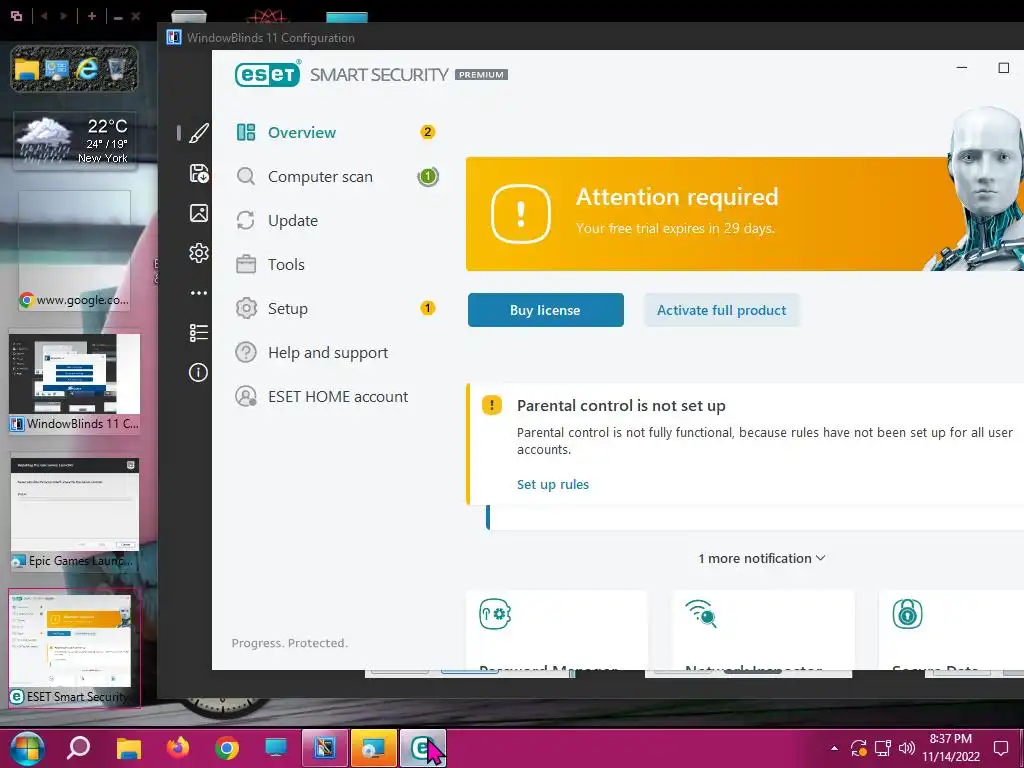The width and height of the screenshot is (1024, 768).
Task: Launch Internet Explorer from the desktop dock
Action: click(86, 69)
